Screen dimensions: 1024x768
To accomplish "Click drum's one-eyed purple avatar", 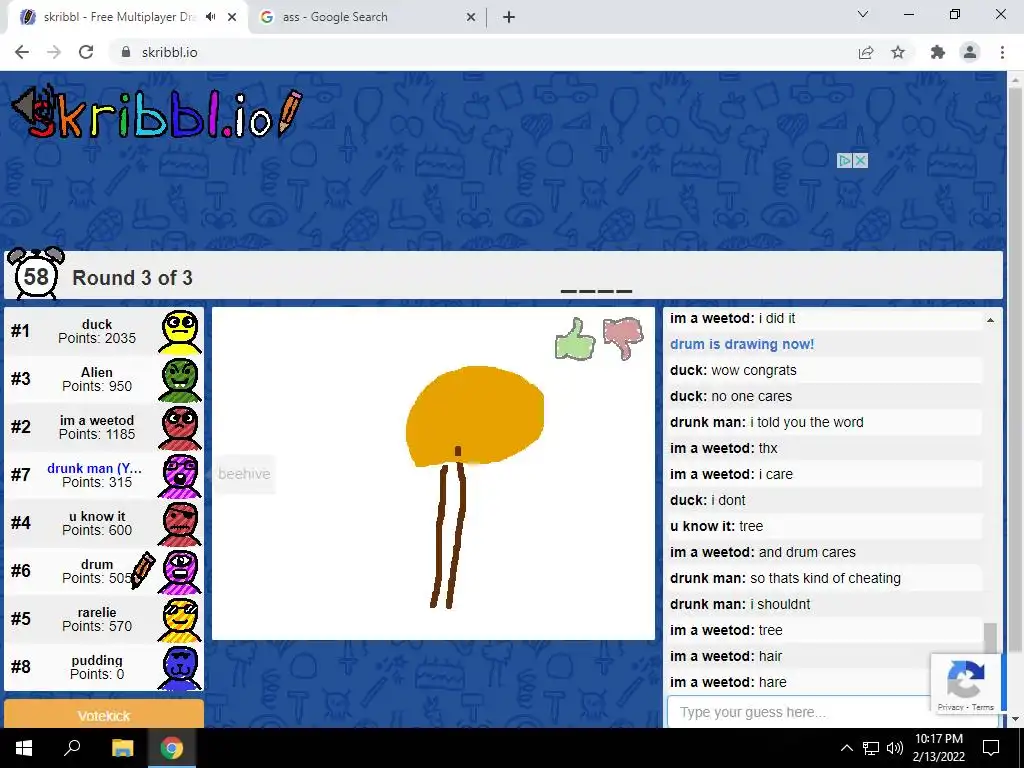I will coord(180,571).
